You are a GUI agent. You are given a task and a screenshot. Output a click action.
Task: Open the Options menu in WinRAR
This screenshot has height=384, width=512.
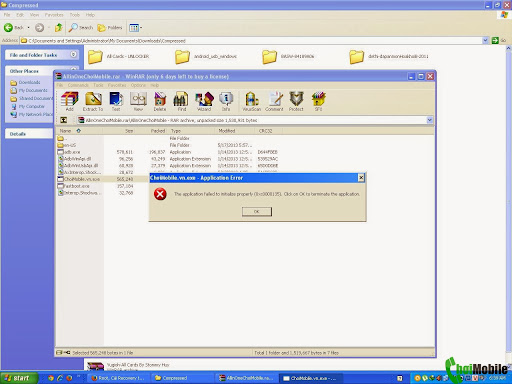(x=138, y=85)
